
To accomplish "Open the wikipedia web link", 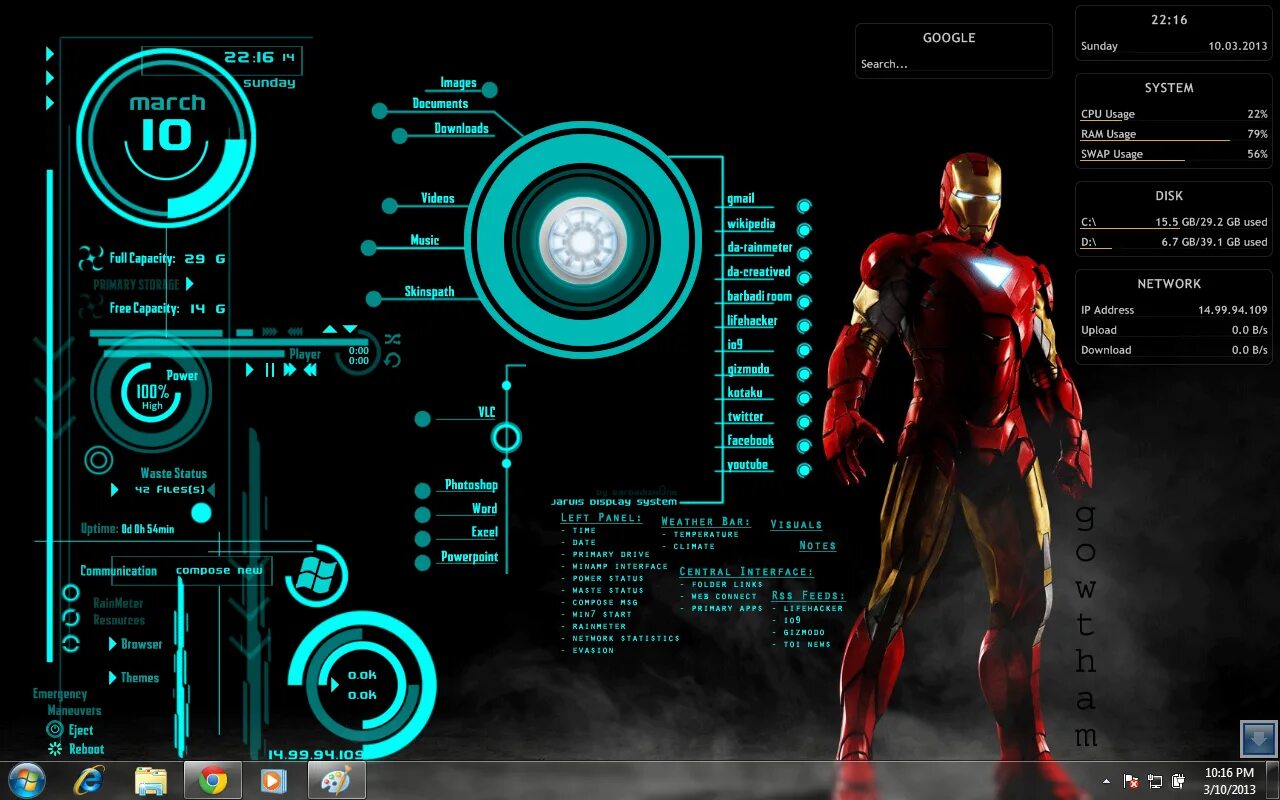I will click(x=751, y=224).
